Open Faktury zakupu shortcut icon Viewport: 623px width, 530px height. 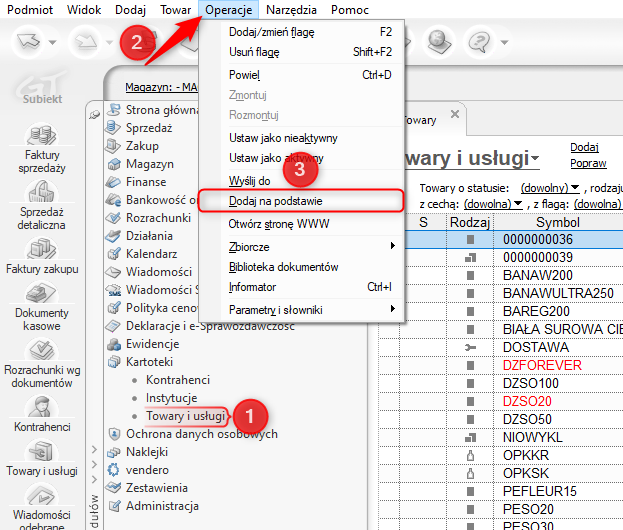[42, 249]
